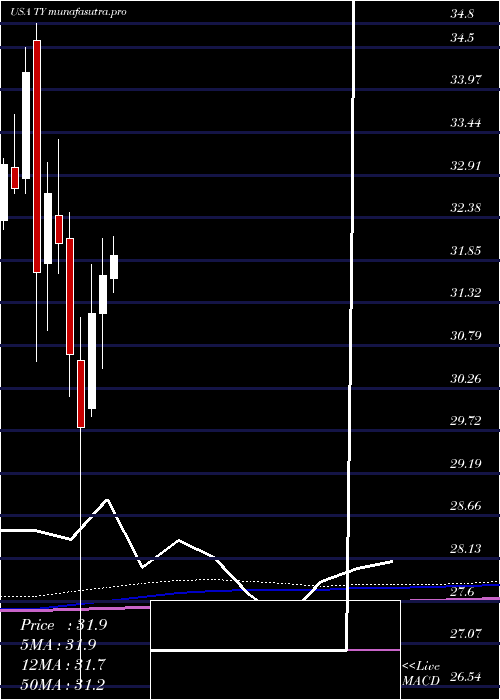The image size is (500, 700).
Task: Select the 'Price : 31.9' readout
Action: (x=63, y=625)
